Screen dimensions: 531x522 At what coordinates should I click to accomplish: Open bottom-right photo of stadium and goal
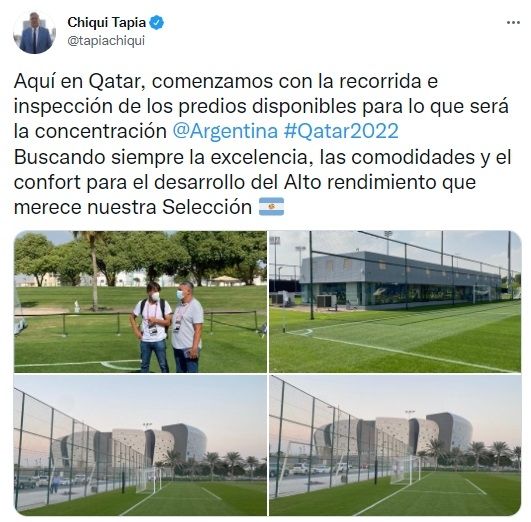395,445
